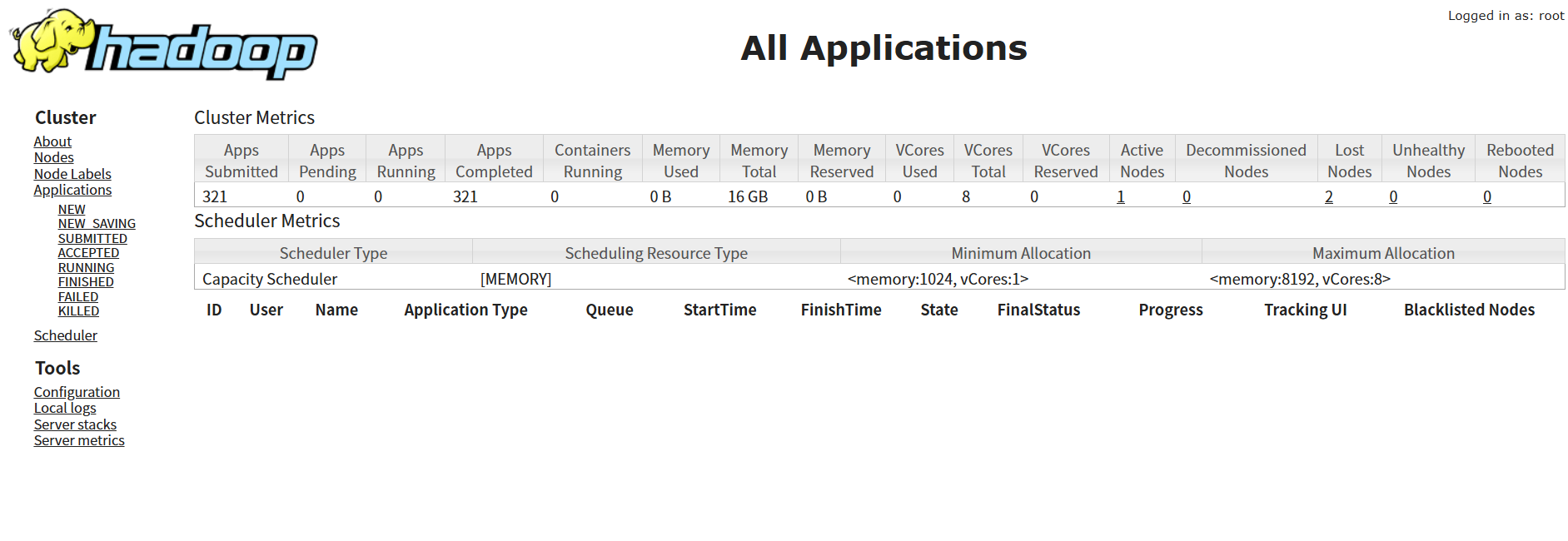This screenshot has height=541, width=1568.
Task: Sort by Application Type column
Action: pos(466,310)
